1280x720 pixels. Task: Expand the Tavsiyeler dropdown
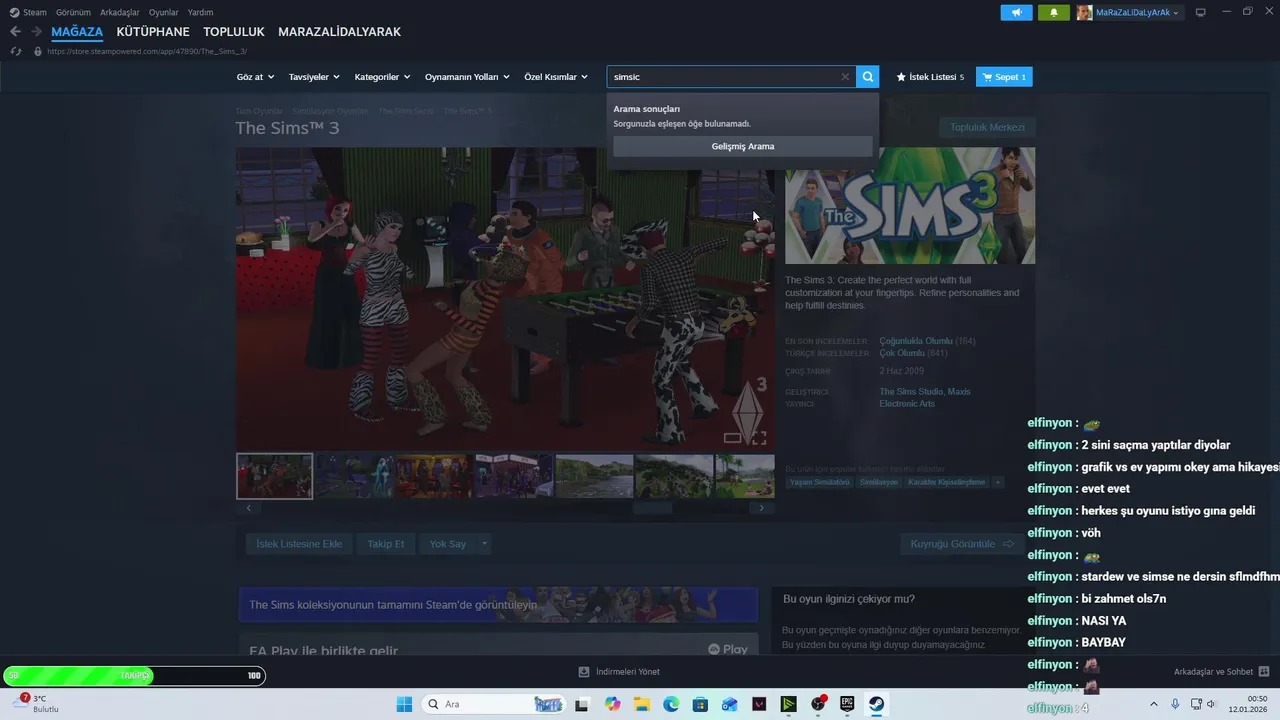(x=314, y=77)
